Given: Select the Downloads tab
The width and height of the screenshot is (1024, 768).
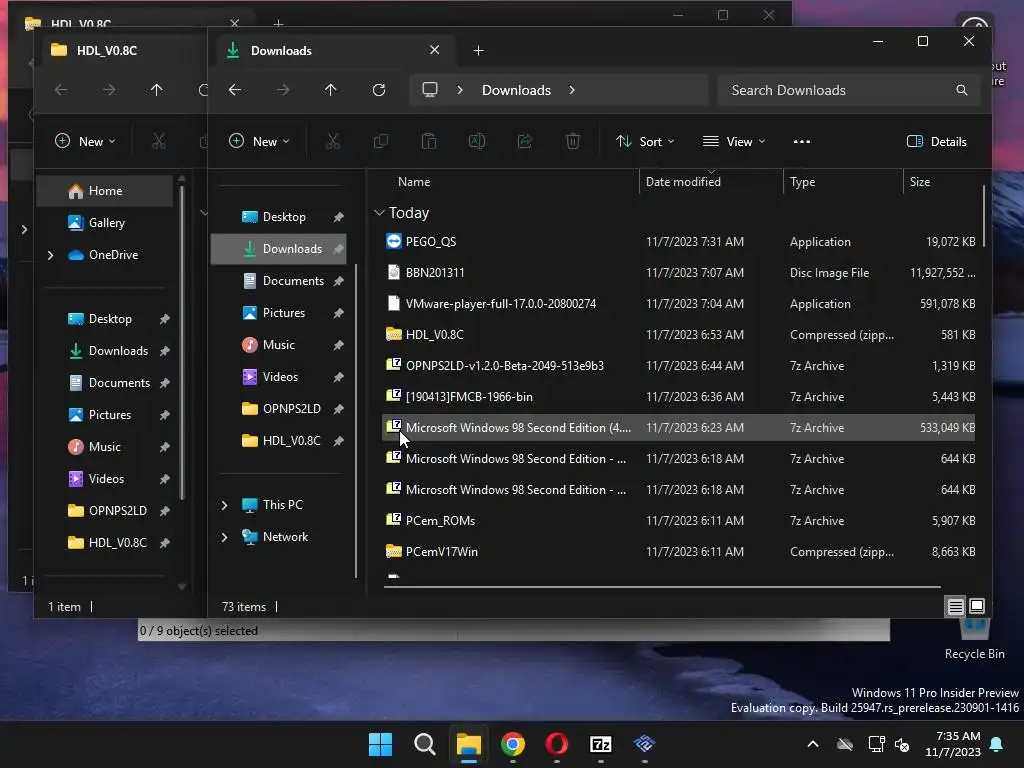Looking at the screenshot, I should [333, 51].
